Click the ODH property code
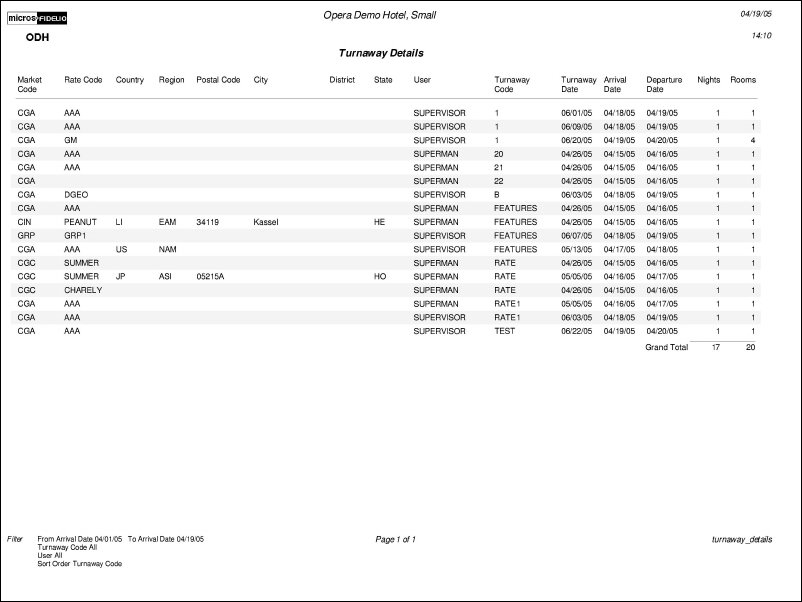The image size is (802, 602). 37,37
